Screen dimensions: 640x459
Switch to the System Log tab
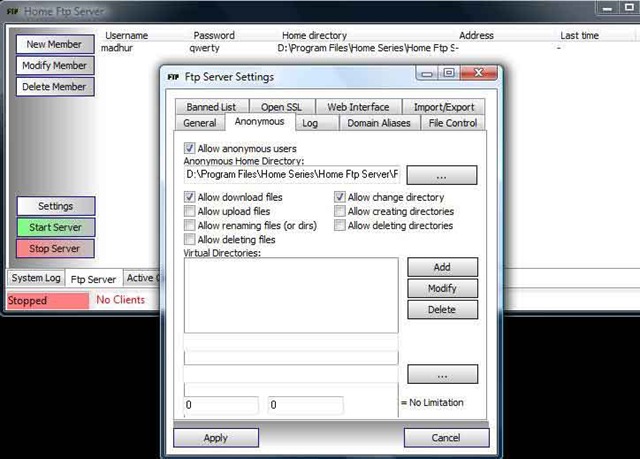click(x=36, y=278)
